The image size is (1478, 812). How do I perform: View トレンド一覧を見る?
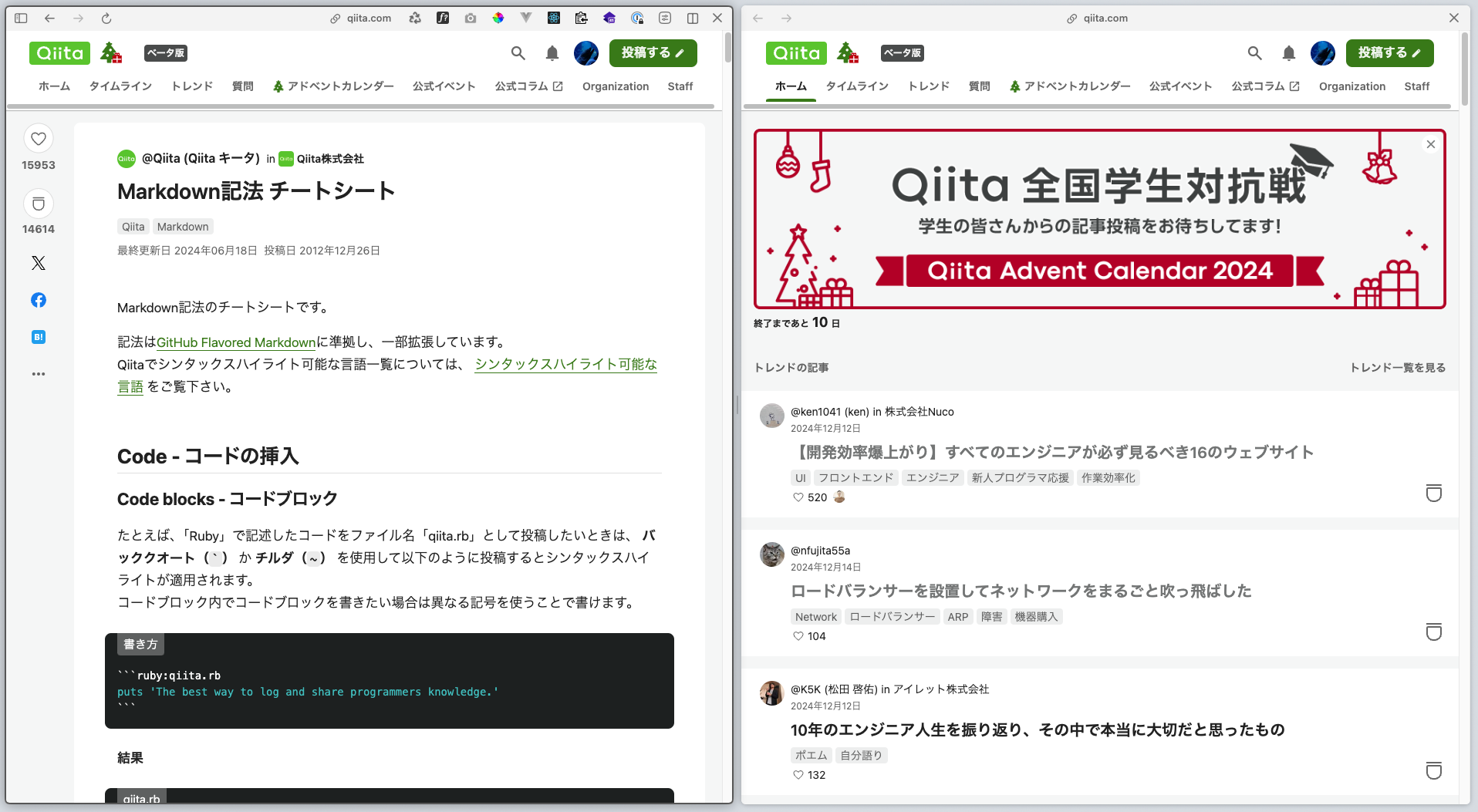point(1399,368)
